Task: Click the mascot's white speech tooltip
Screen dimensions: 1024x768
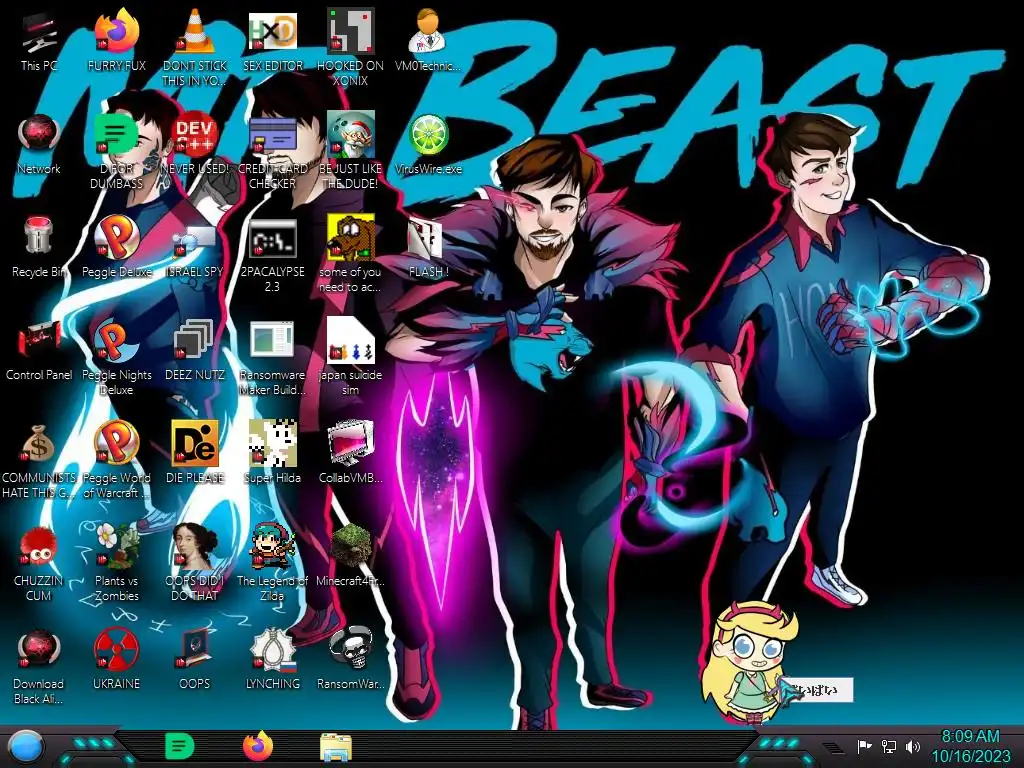Action: point(819,690)
